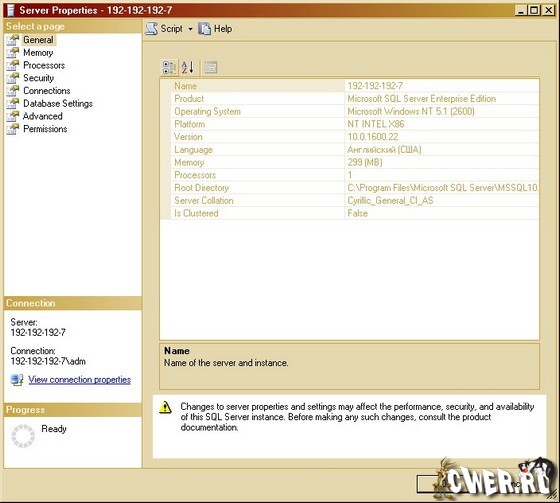Click the version value 10.0.1600.22
Viewport: 560px width, 503px height.
(x=373, y=137)
